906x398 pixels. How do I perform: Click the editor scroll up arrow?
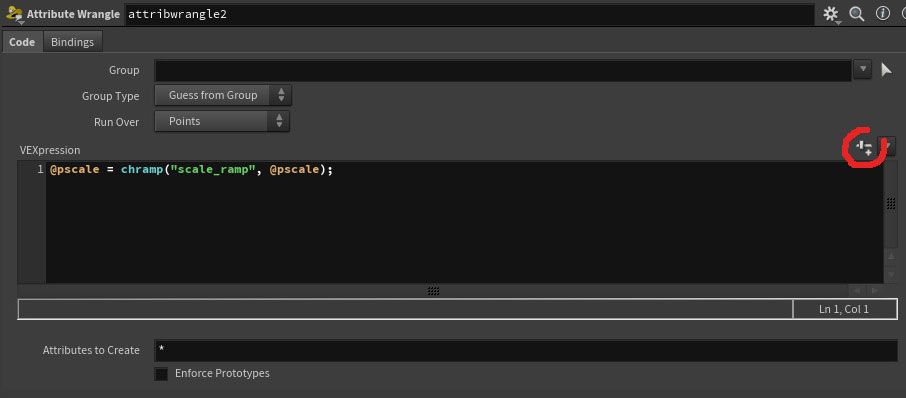(892, 255)
